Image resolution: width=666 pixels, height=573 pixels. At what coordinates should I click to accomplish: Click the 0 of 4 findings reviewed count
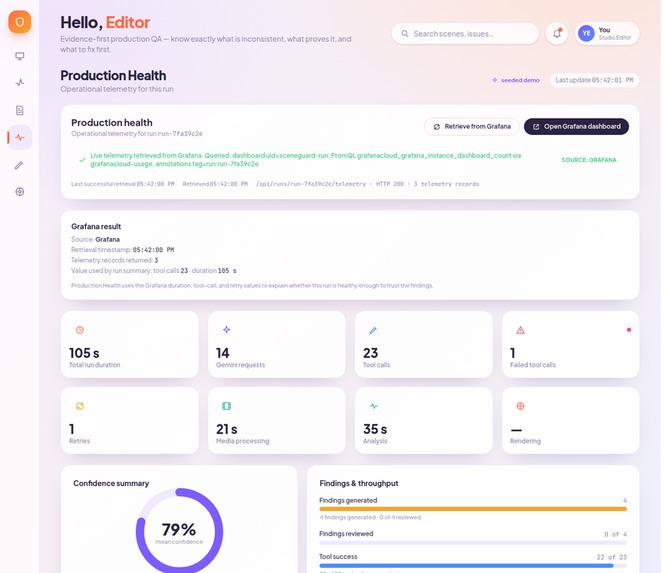pos(615,534)
